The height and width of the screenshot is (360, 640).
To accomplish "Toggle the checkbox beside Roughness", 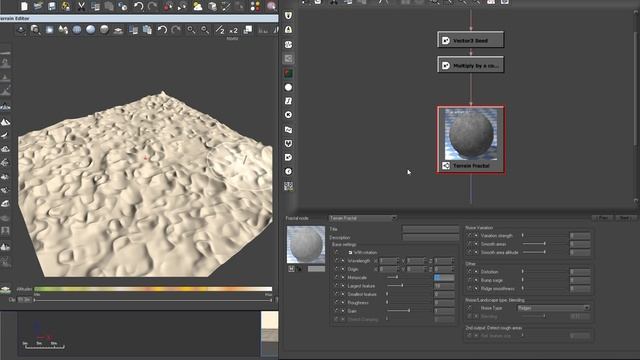I will (x=336, y=302).
